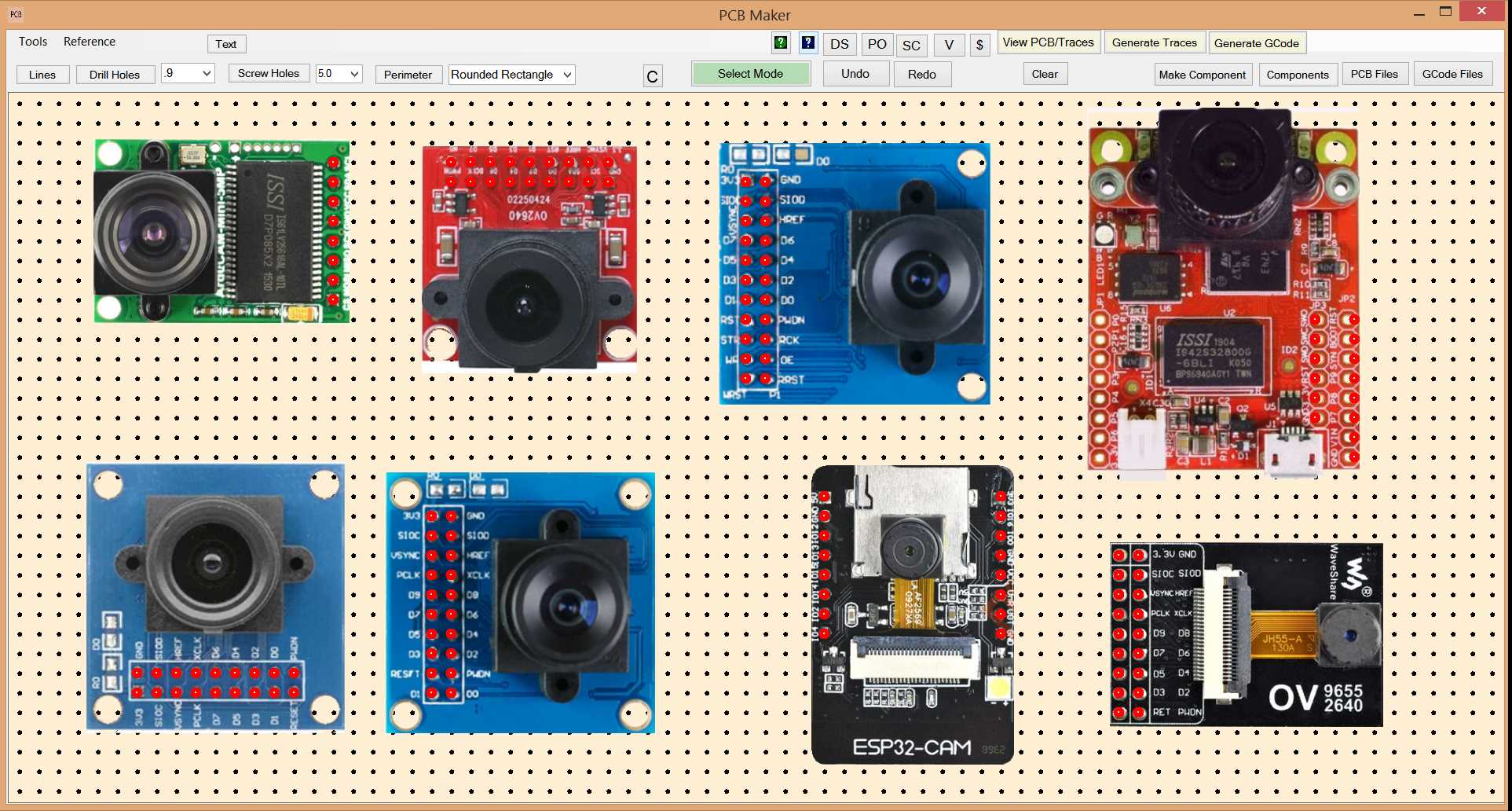Open the Rounded Rectangle perimeter shape dropdown
This screenshot has height=811, width=1512.
point(566,75)
